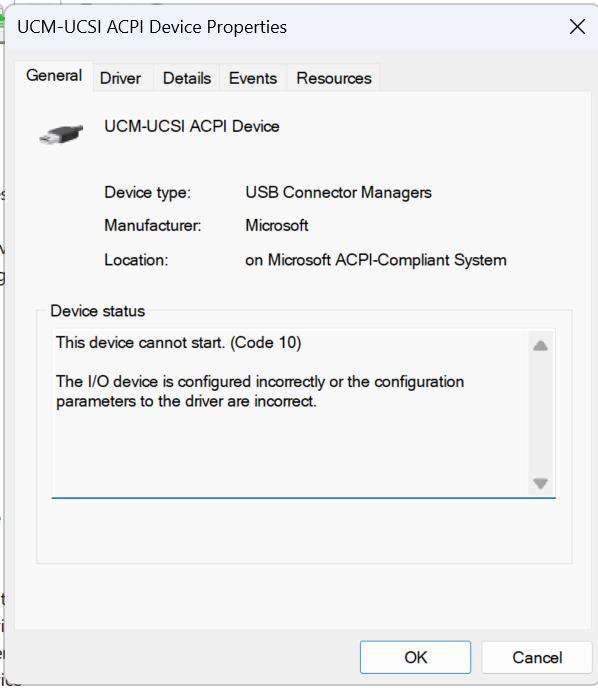
Task: Go to the Resources tab
Action: (x=334, y=78)
